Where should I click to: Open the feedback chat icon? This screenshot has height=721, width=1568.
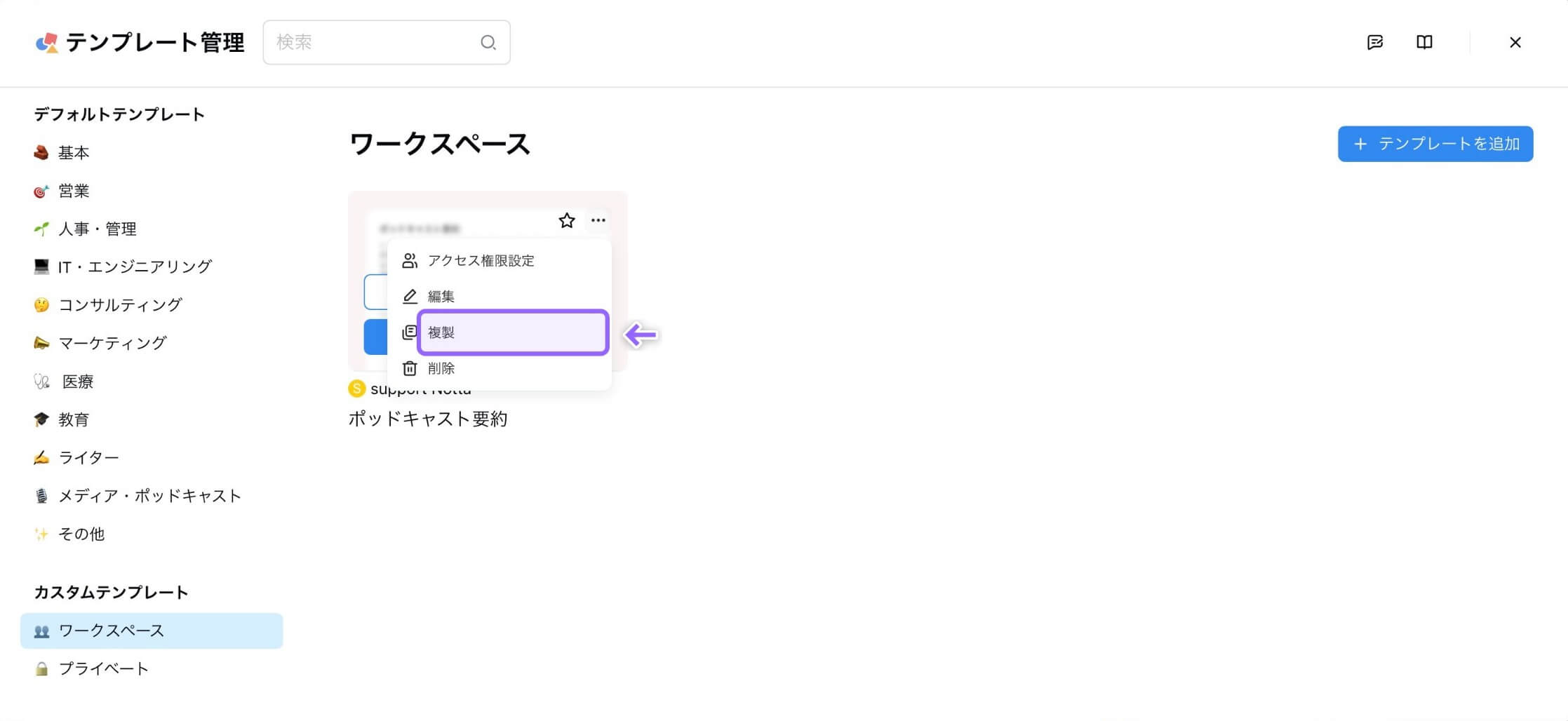(x=1375, y=42)
